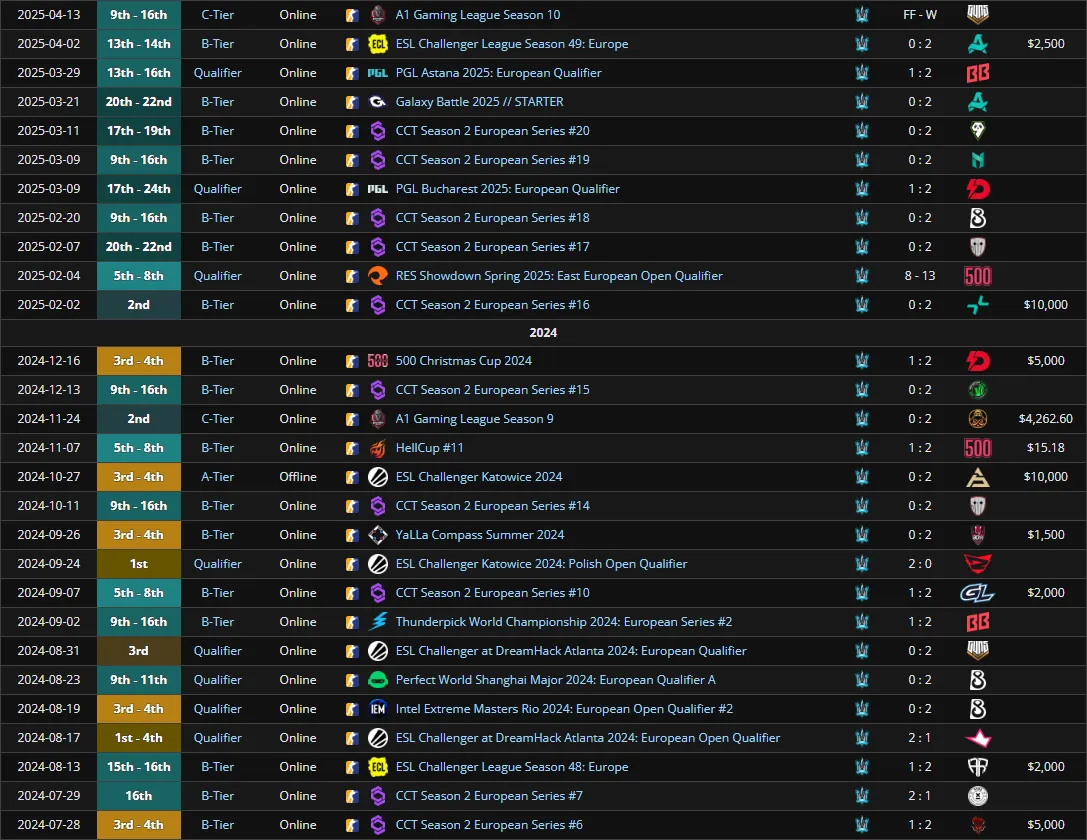Click date 2024-12-16

coord(49,361)
